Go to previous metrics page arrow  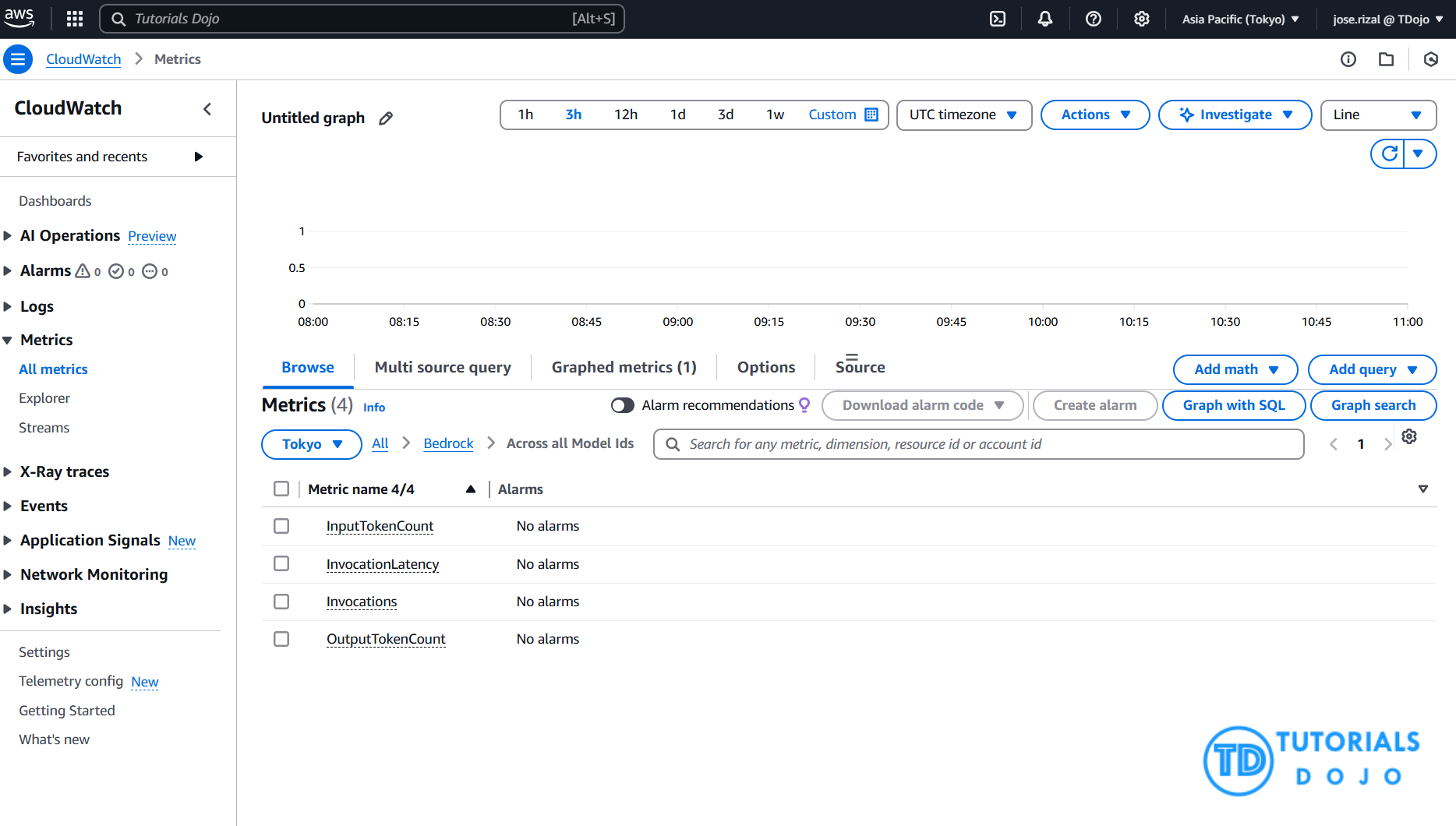coord(1334,444)
